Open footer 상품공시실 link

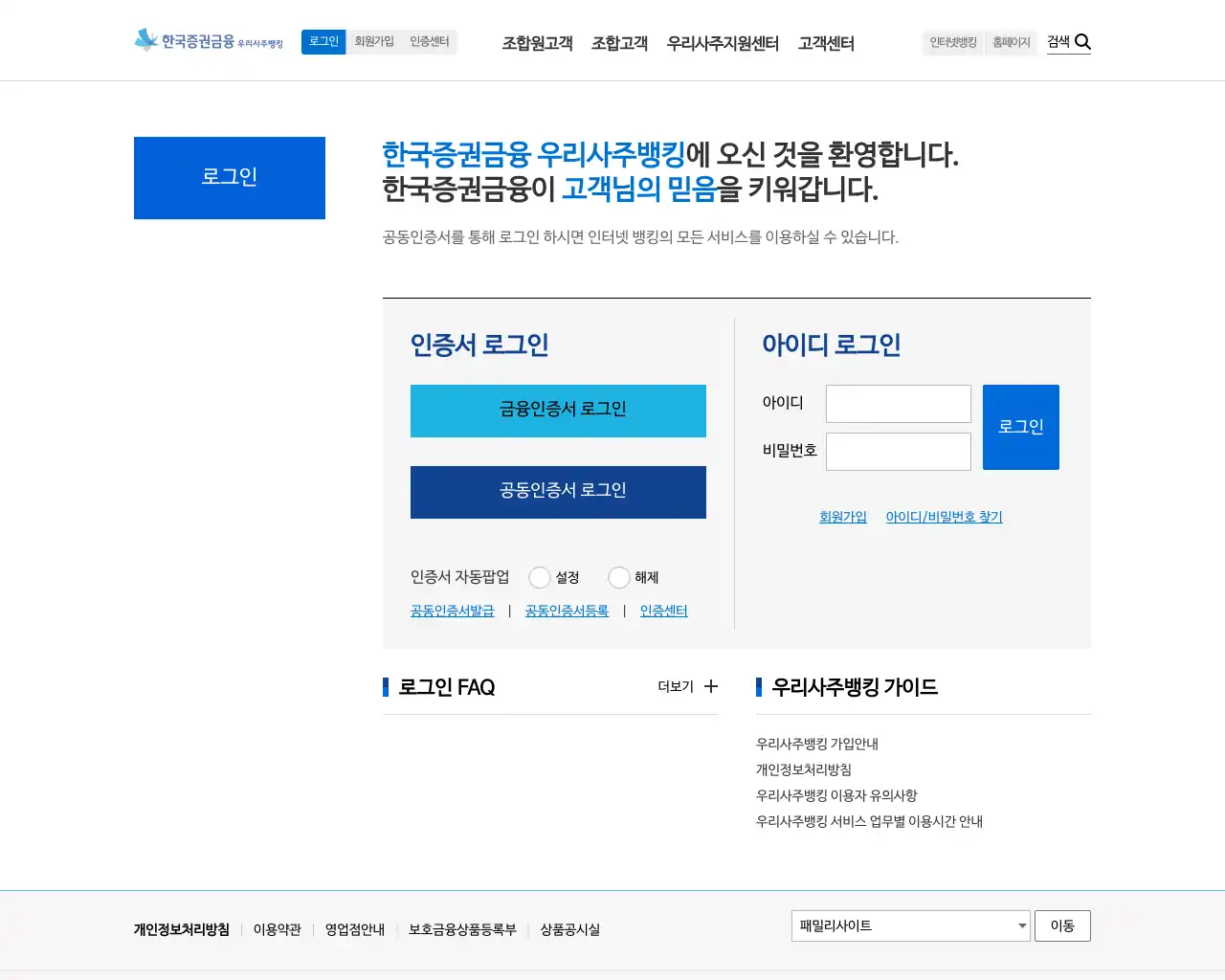tap(570, 929)
